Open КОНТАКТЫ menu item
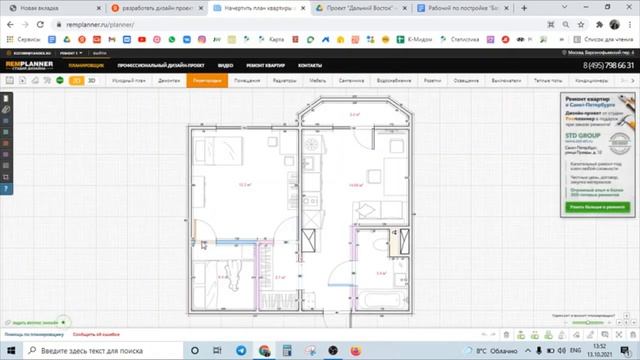640x360 pixels. 310,65
